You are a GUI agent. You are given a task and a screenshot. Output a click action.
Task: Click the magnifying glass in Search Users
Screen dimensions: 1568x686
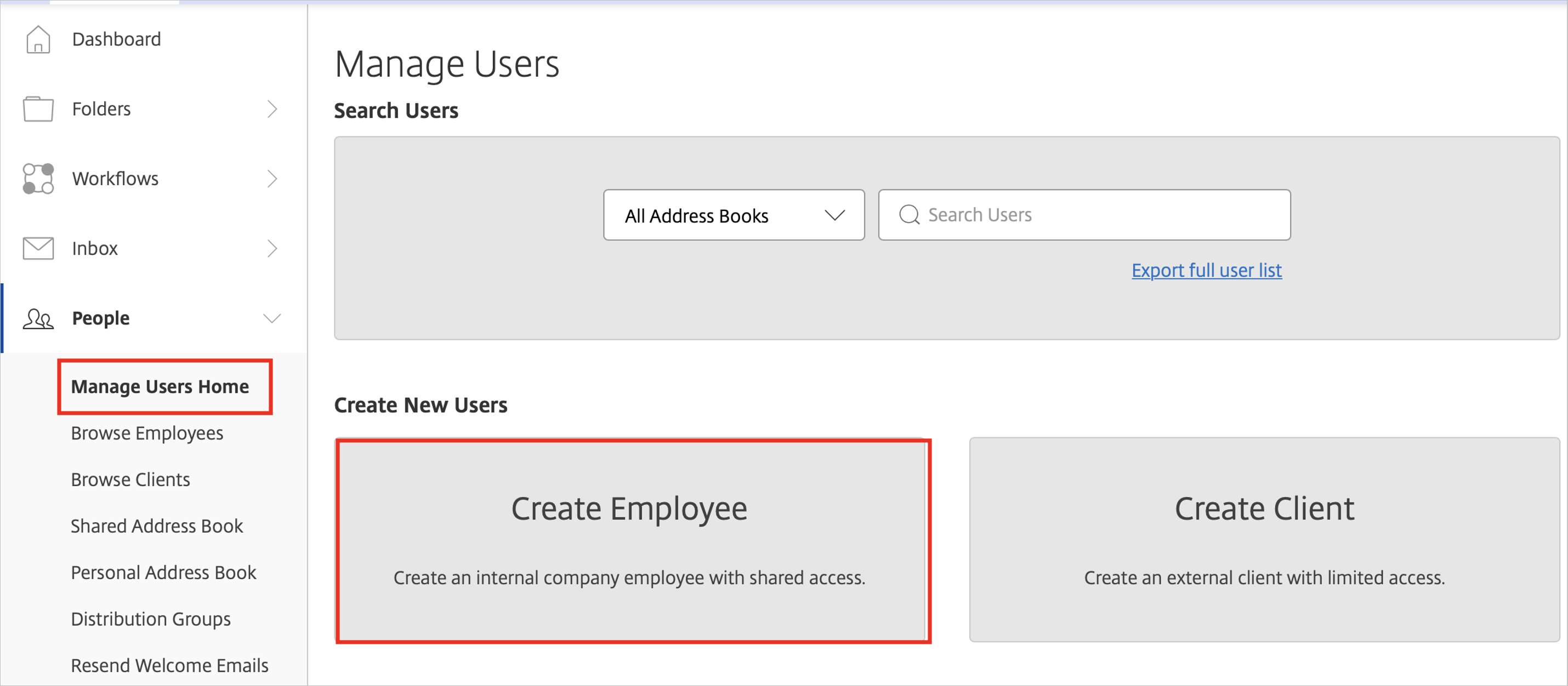[x=910, y=215]
